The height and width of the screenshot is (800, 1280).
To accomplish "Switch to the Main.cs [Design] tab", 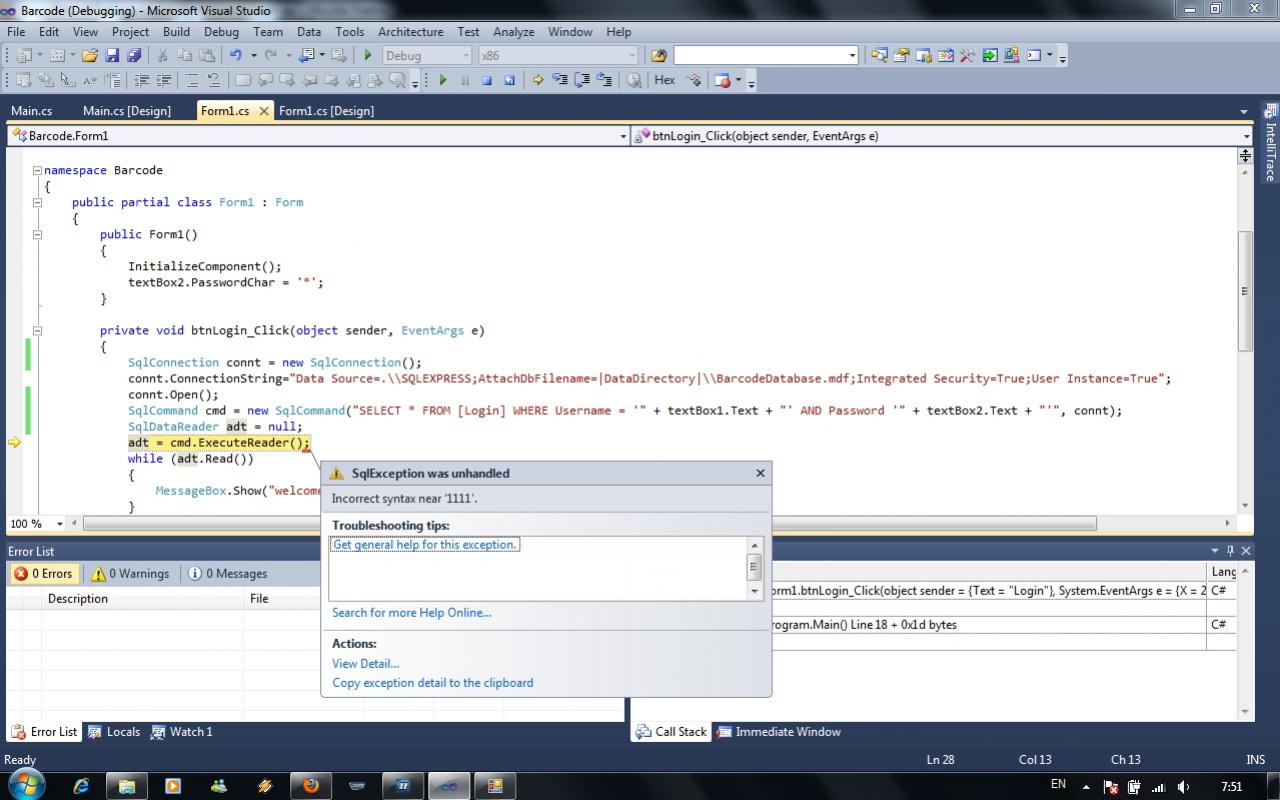I will [x=127, y=111].
